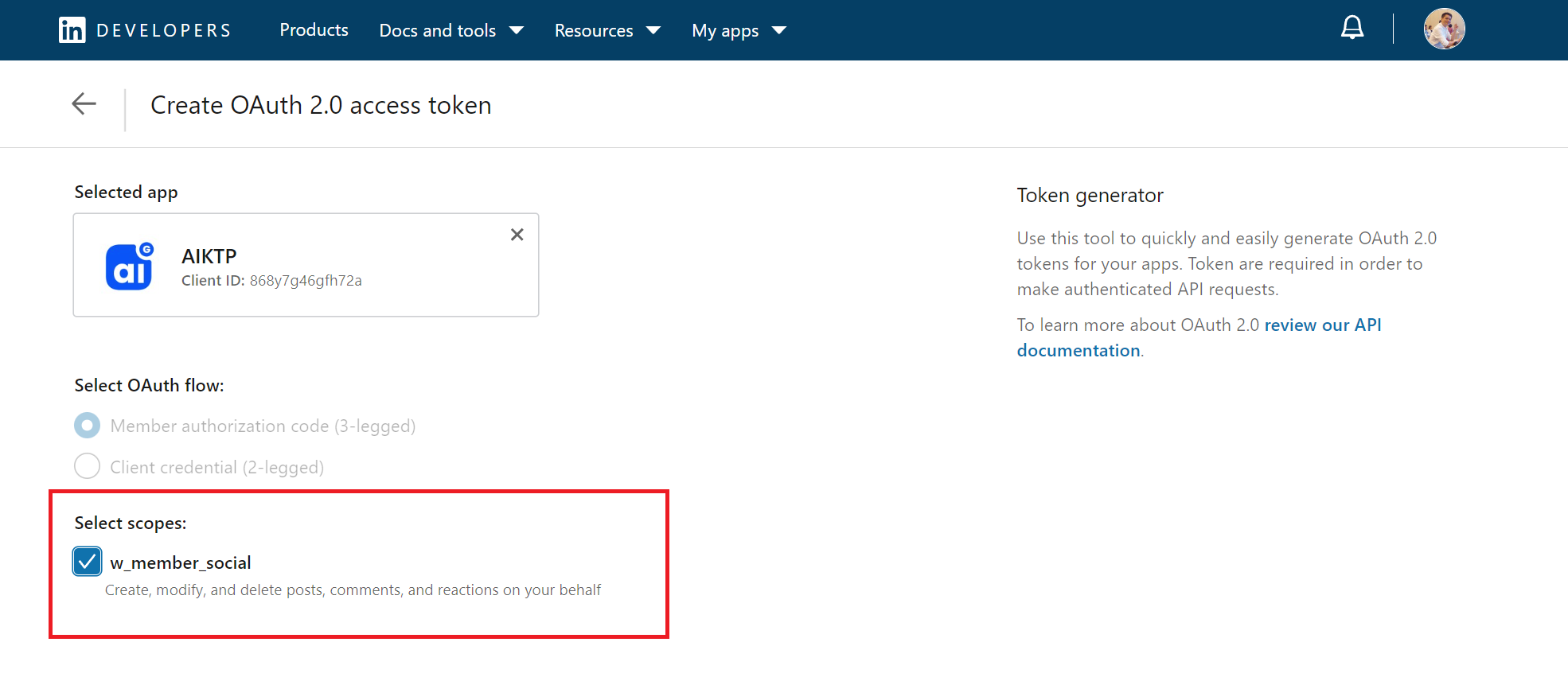The image size is (1568, 681).
Task: Click the AIKTP app name
Action: [x=209, y=256]
